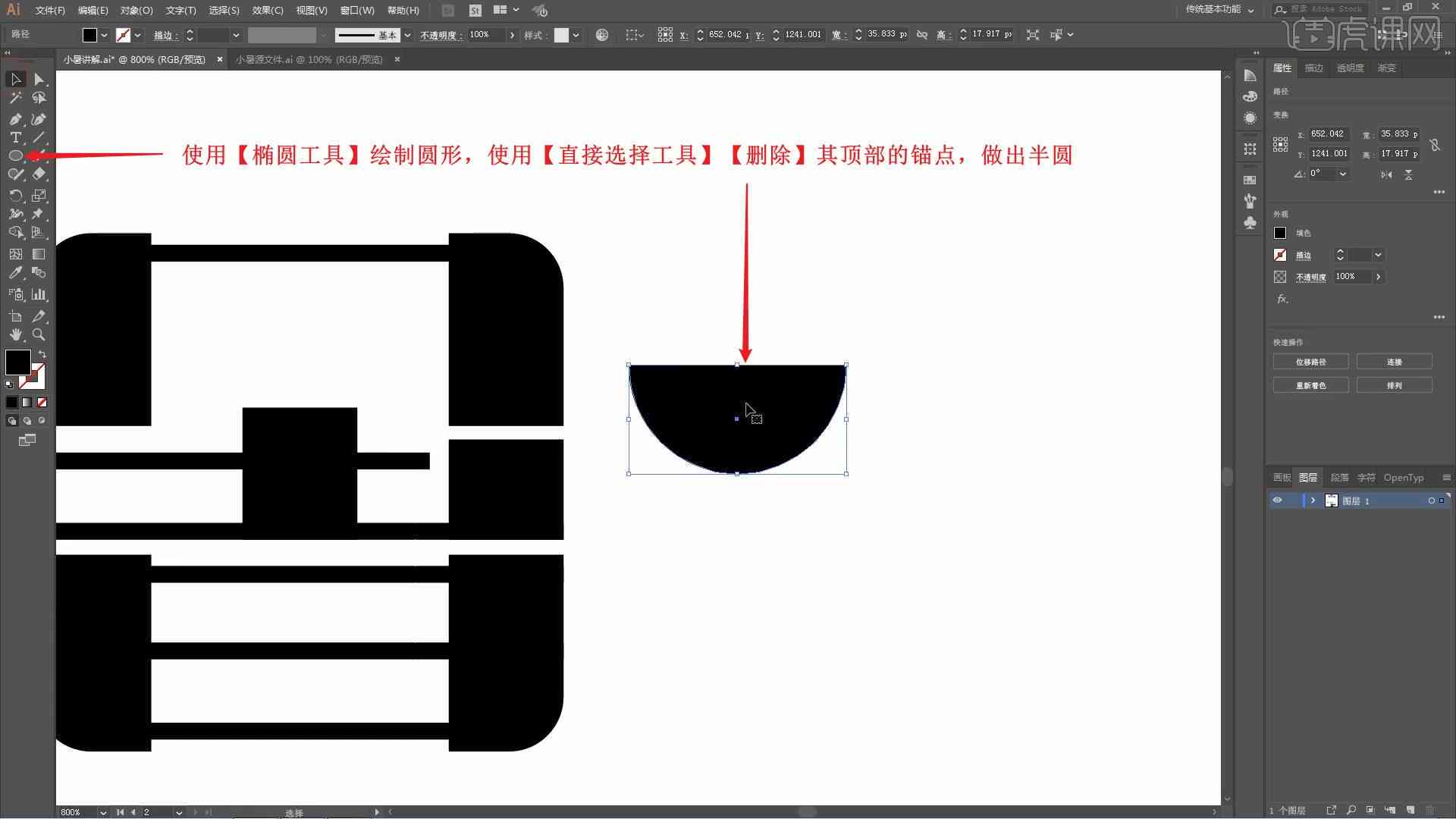1456x819 pixels.
Task: Open the Swatches panel icon in dock
Action: [x=1250, y=180]
